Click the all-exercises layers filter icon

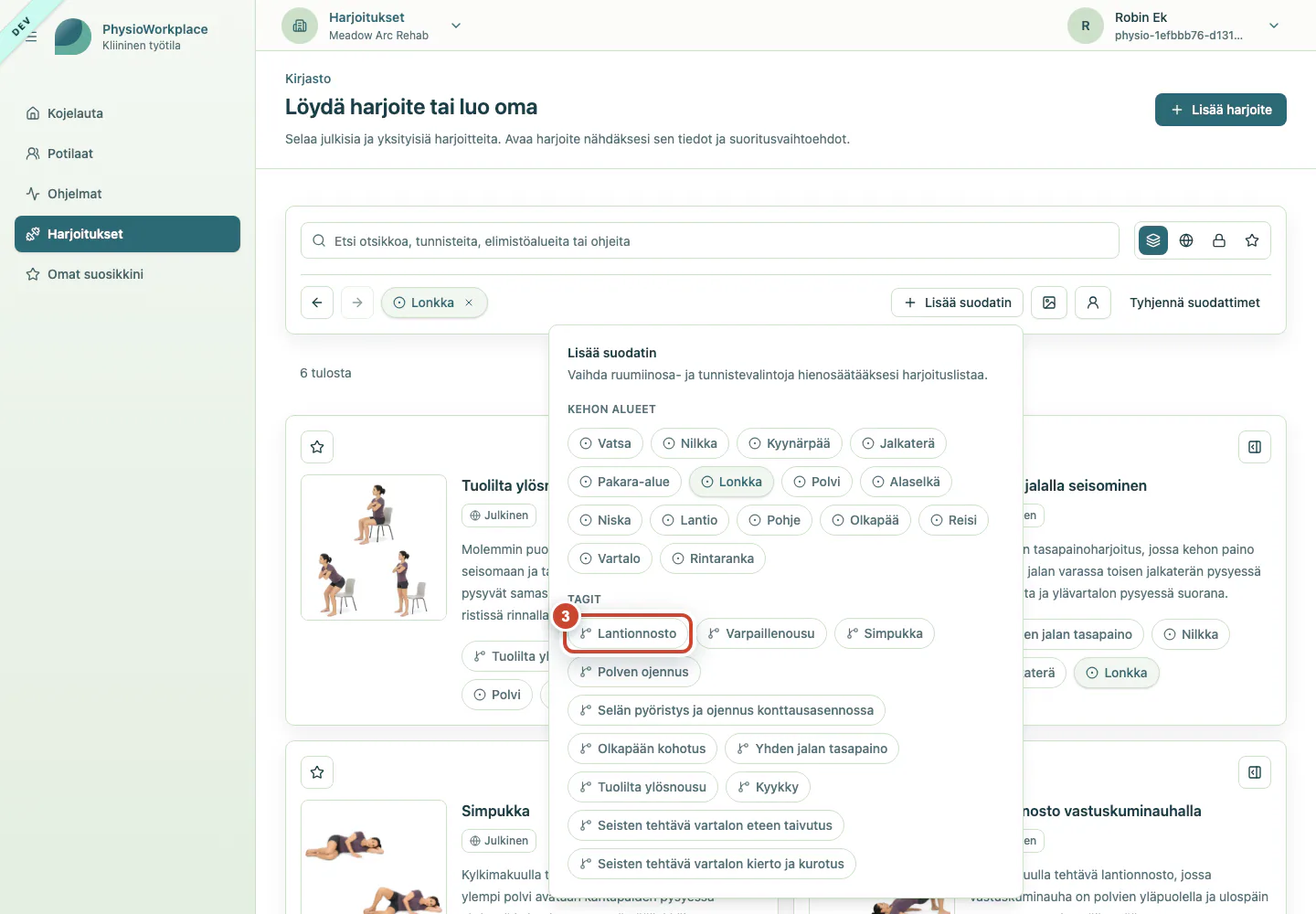[x=1153, y=240]
